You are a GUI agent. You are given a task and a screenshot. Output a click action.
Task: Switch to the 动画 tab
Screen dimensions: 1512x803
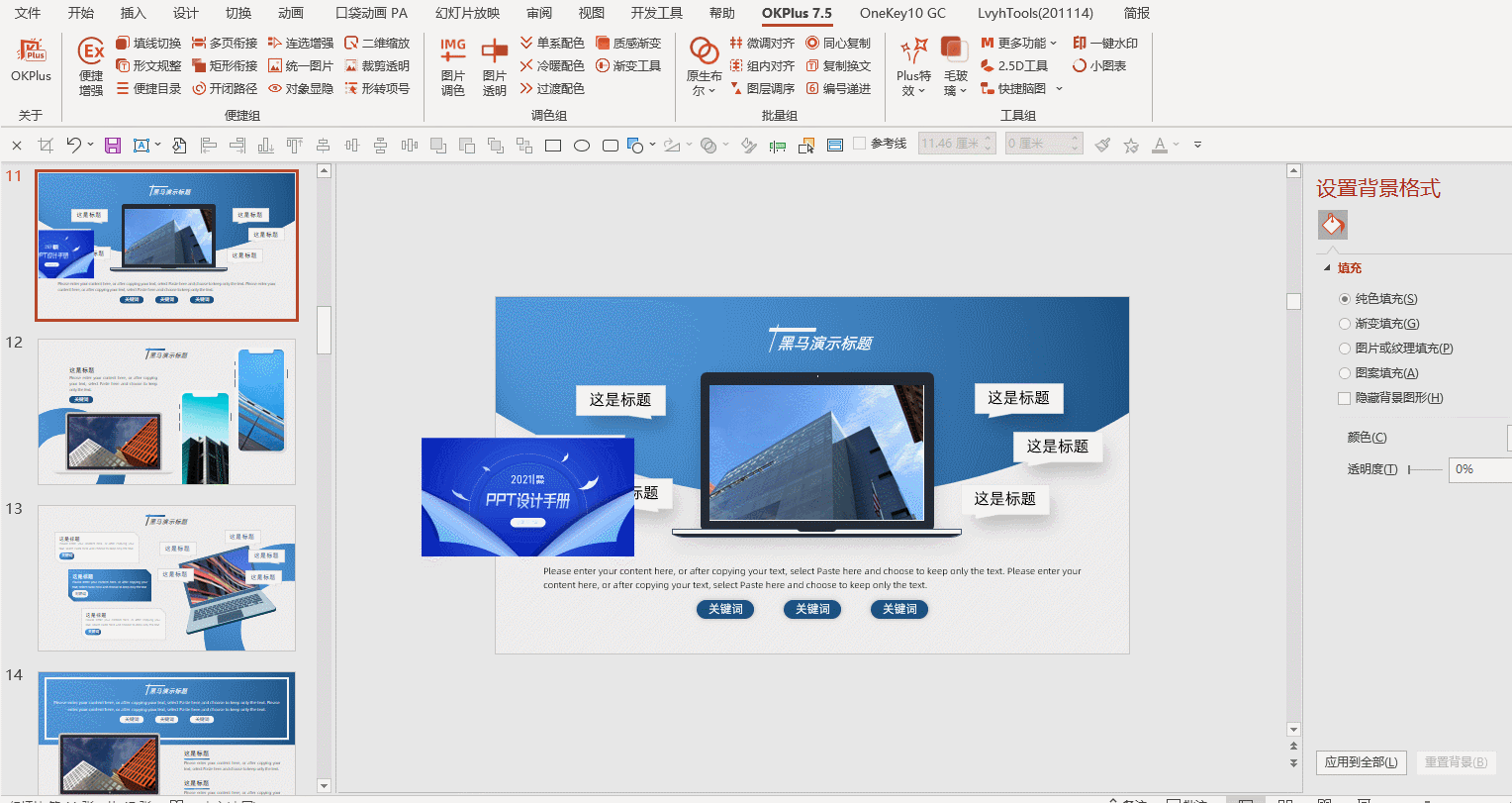[291, 14]
